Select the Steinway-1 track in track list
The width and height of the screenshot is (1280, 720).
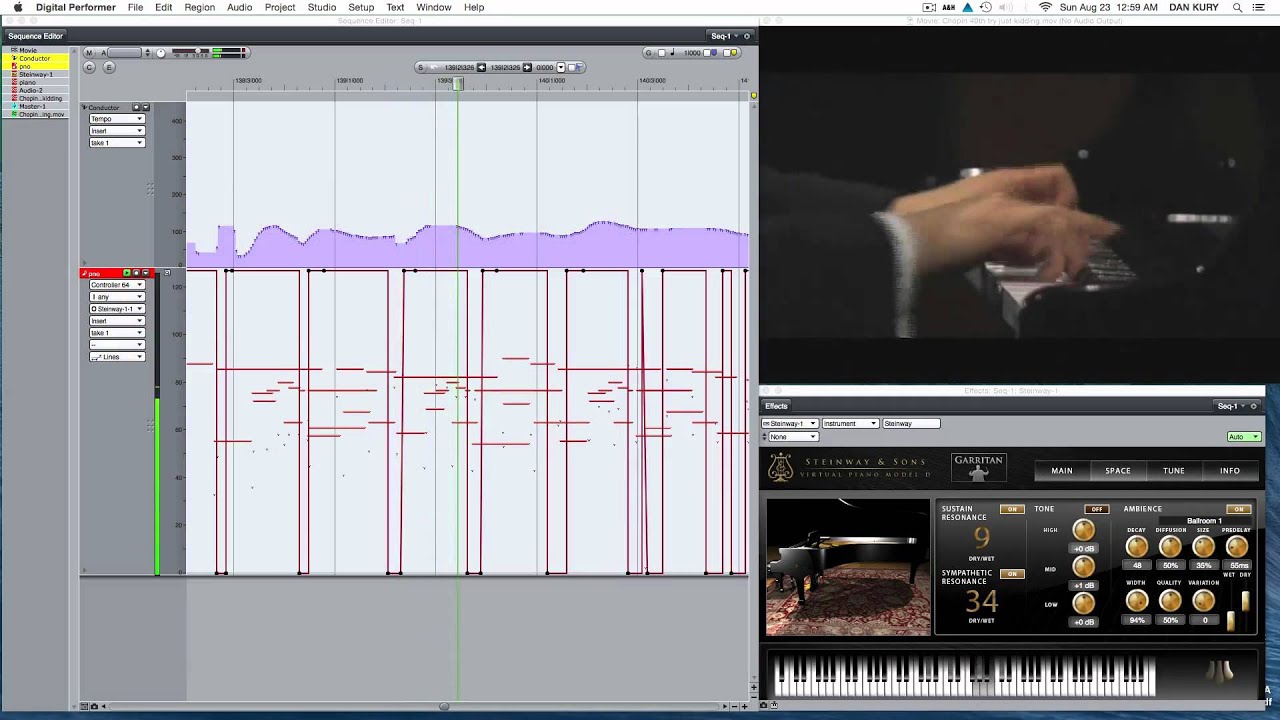pos(36,74)
